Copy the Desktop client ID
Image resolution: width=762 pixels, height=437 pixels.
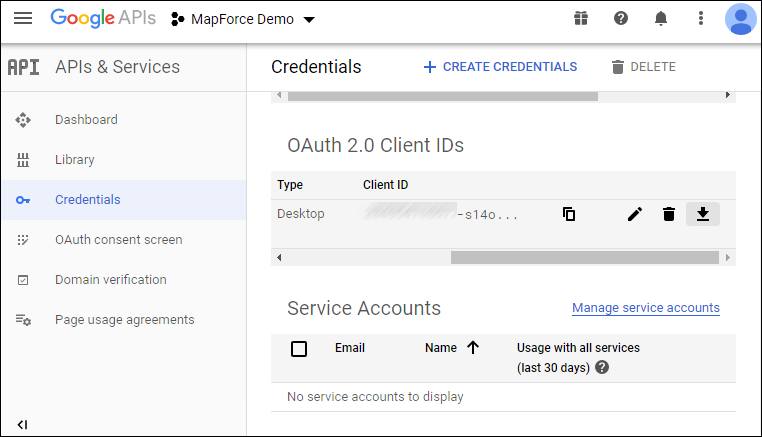click(569, 214)
